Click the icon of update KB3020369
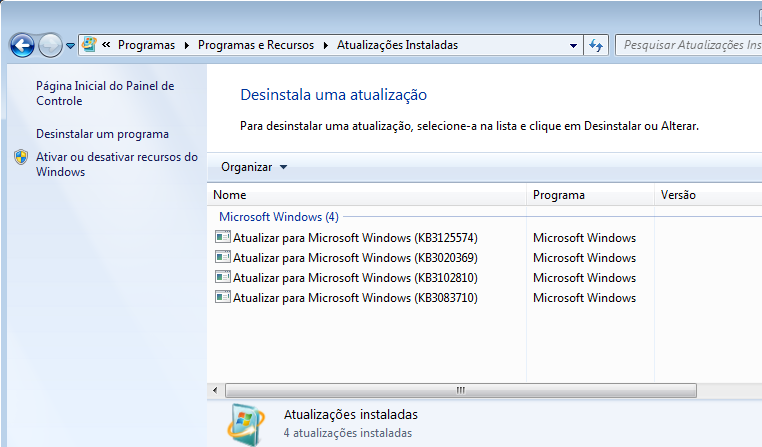This screenshot has height=447, width=762. point(223,257)
